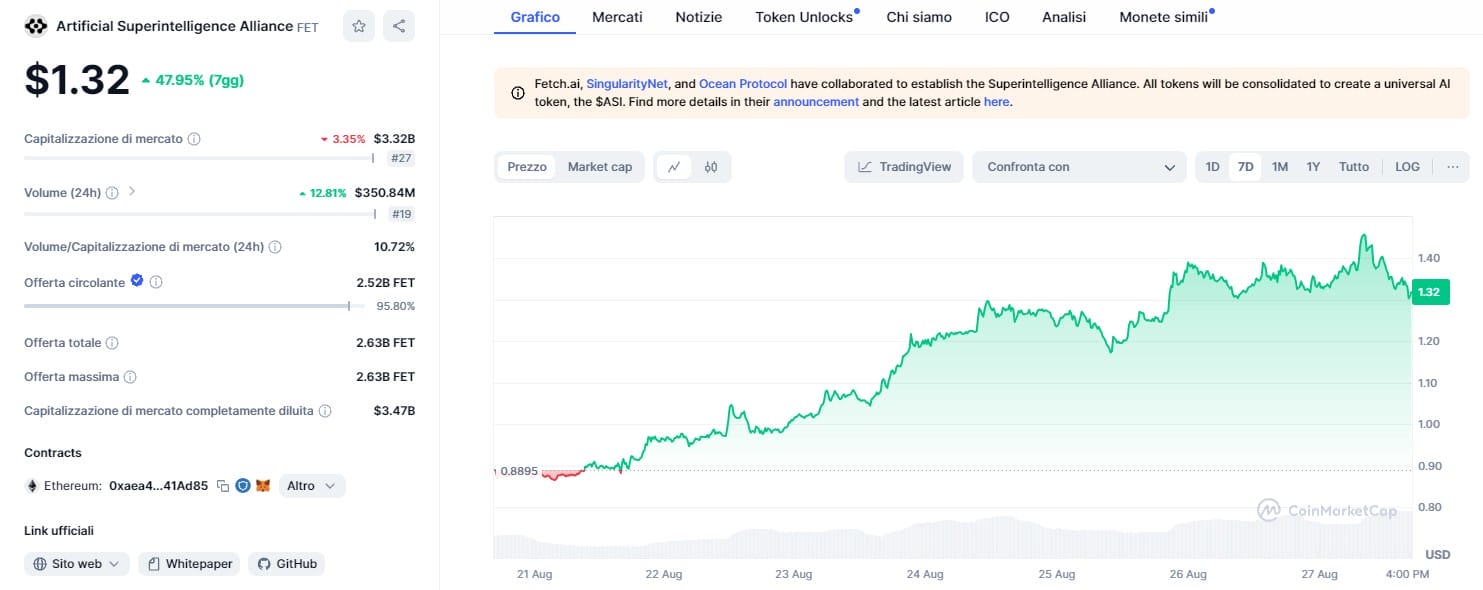The width and height of the screenshot is (1483, 590).
Task: Toggle the LOG scale on chart
Action: point(1407,167)
